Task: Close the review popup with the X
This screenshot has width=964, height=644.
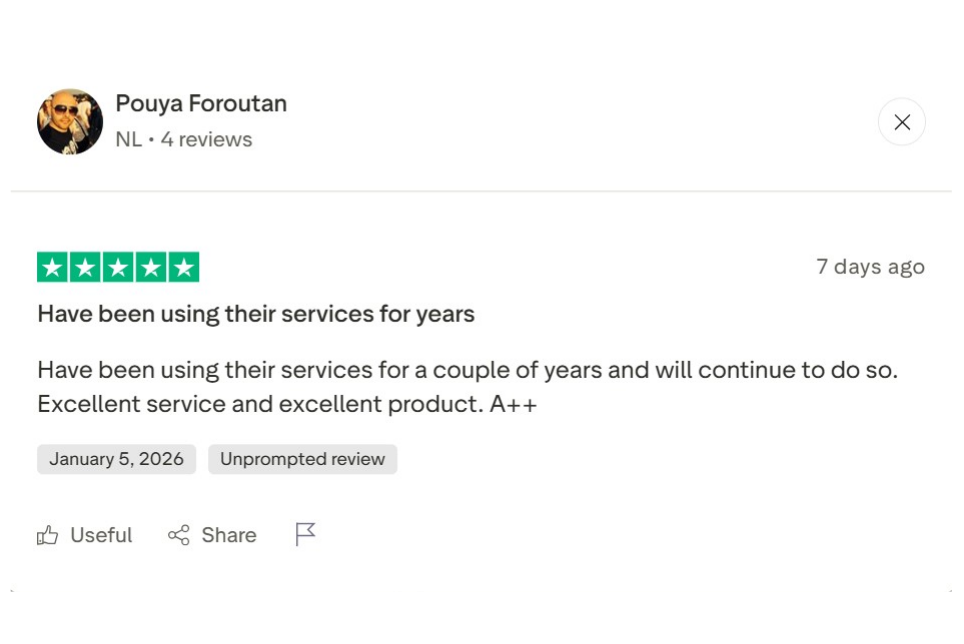Action: tap(901, 122)
